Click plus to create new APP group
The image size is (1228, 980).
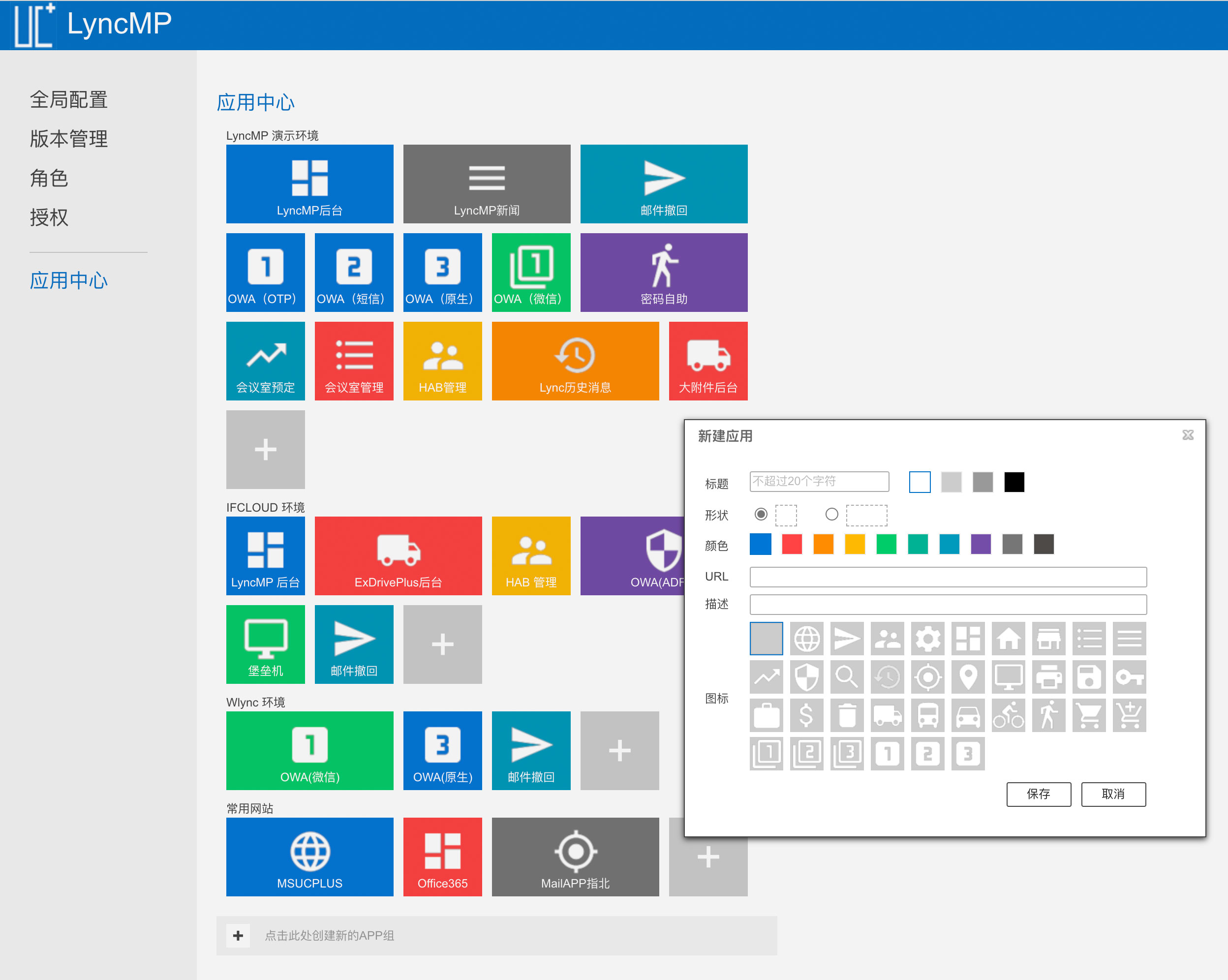click(238, 935)
